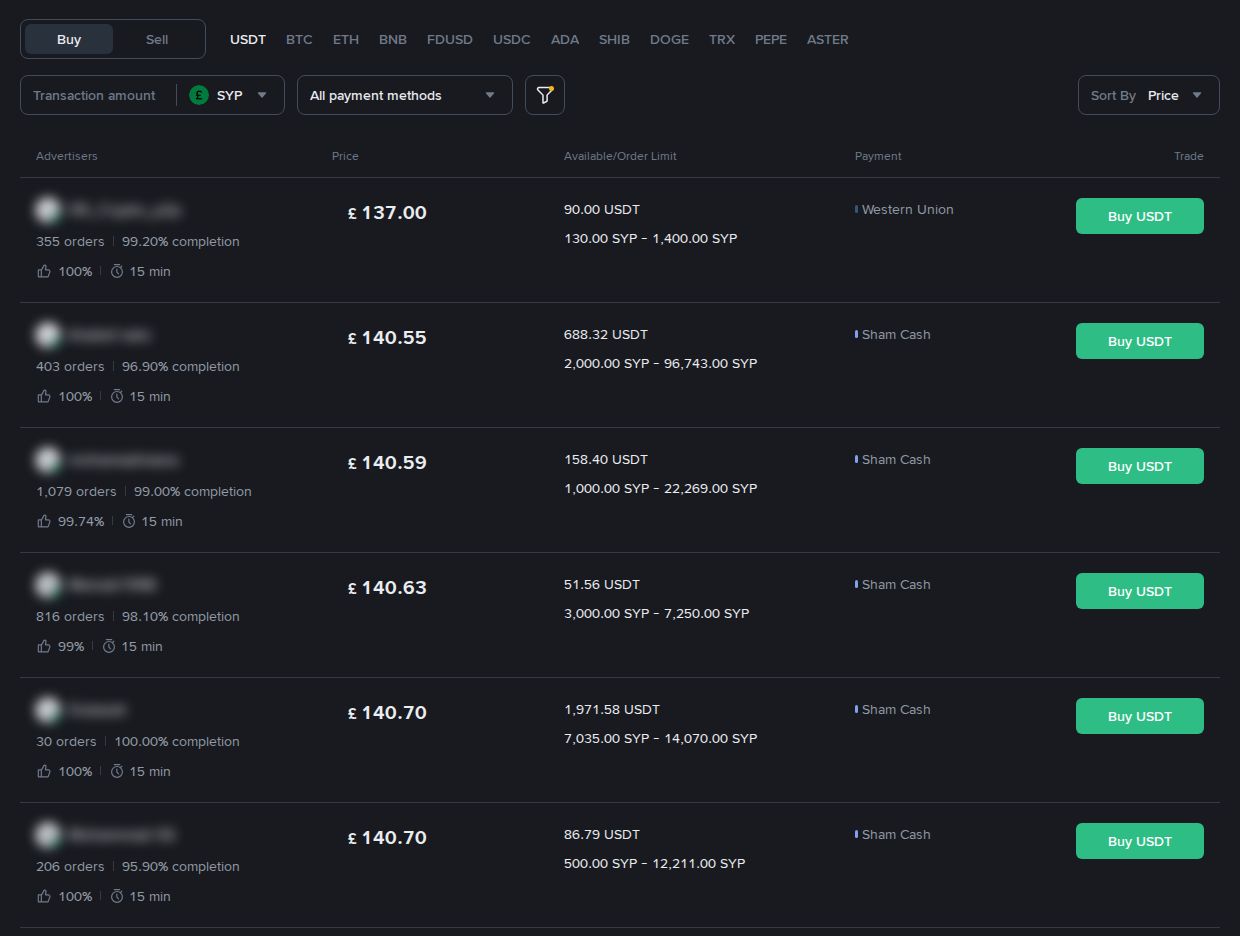Select the ETH coin tab

pyautogui.click(x=346, y=39)
